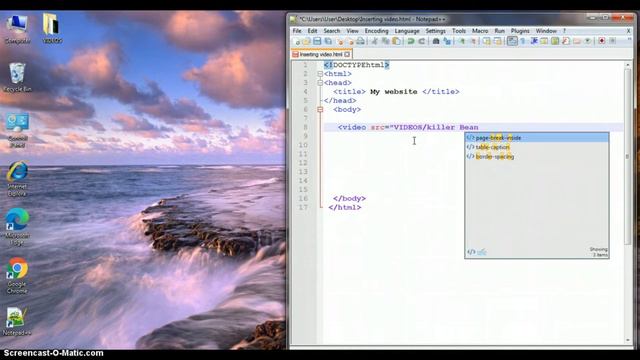
Task: Click the scroll-up arrow of editor scrollbar
Action: click(628, 65)
